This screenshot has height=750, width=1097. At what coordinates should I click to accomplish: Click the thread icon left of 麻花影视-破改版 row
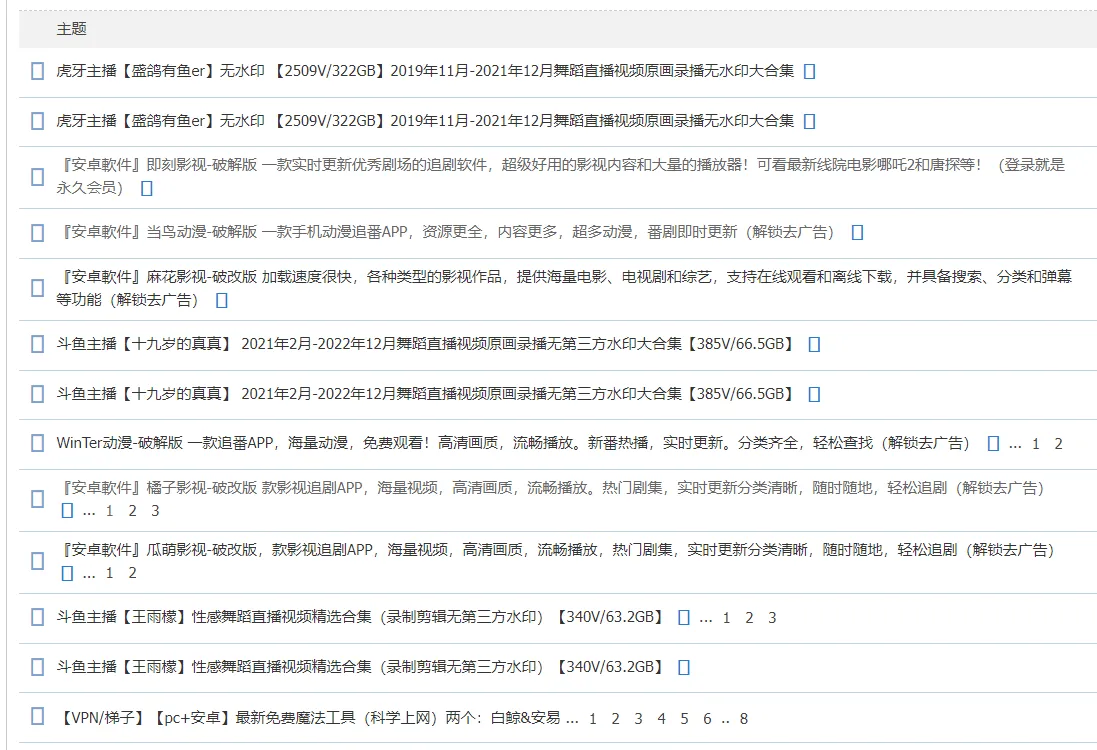coord(38,288)
